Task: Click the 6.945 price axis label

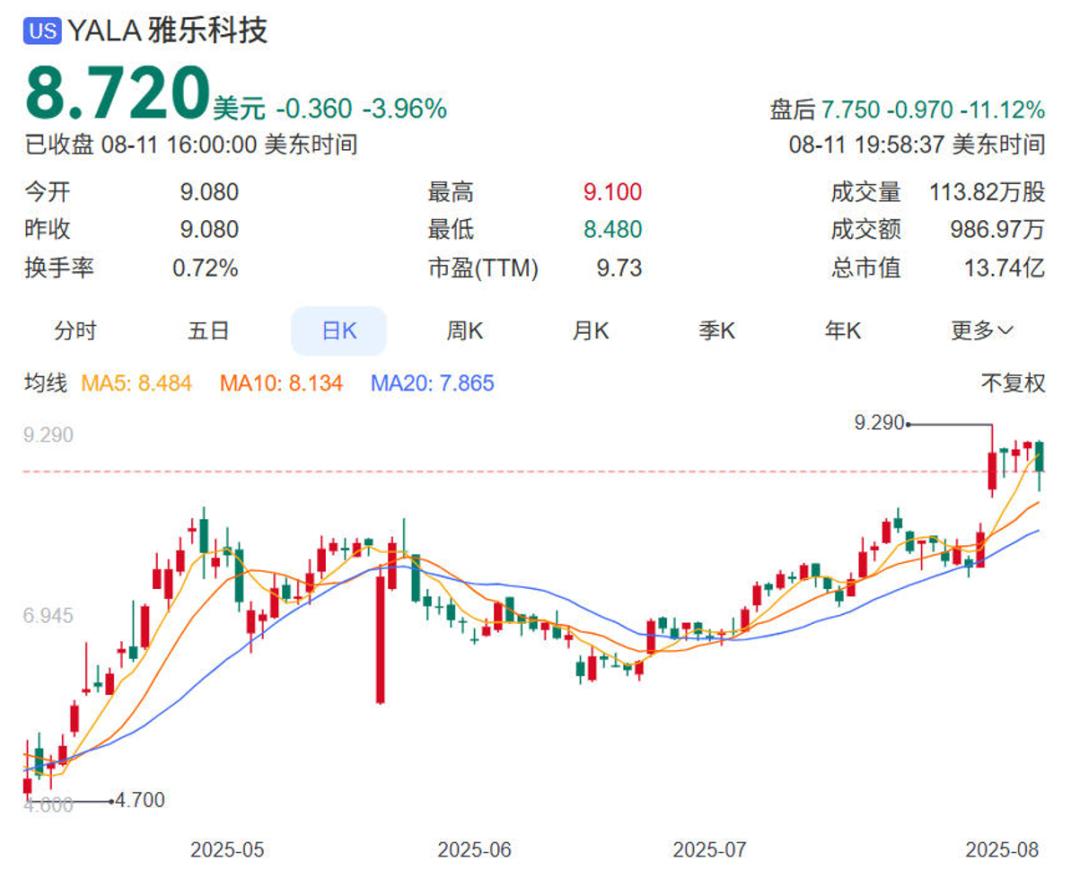Action: (48, 616)
